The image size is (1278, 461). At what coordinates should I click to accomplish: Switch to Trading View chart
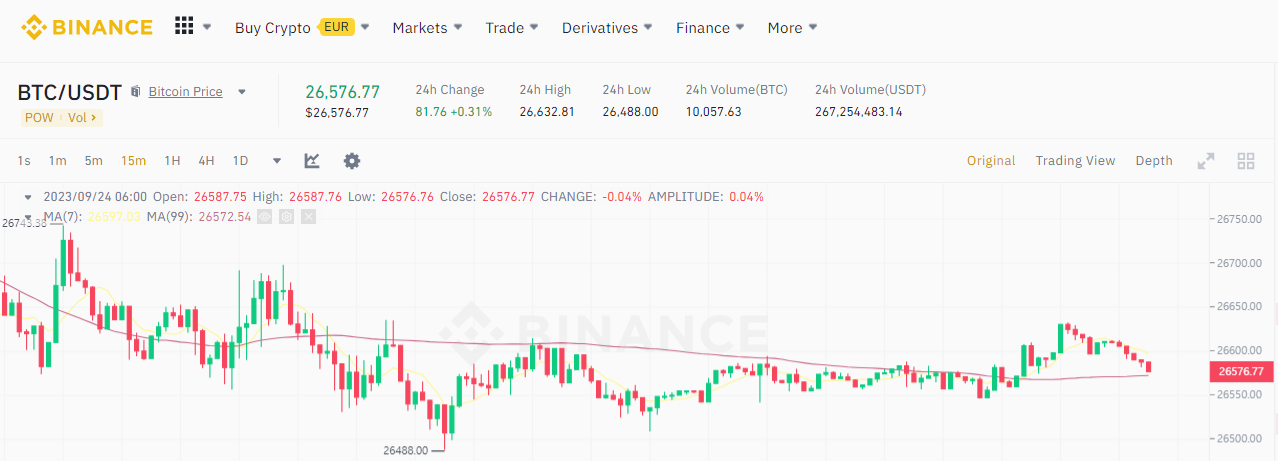pyautogui.click(x=1075, y=161)
